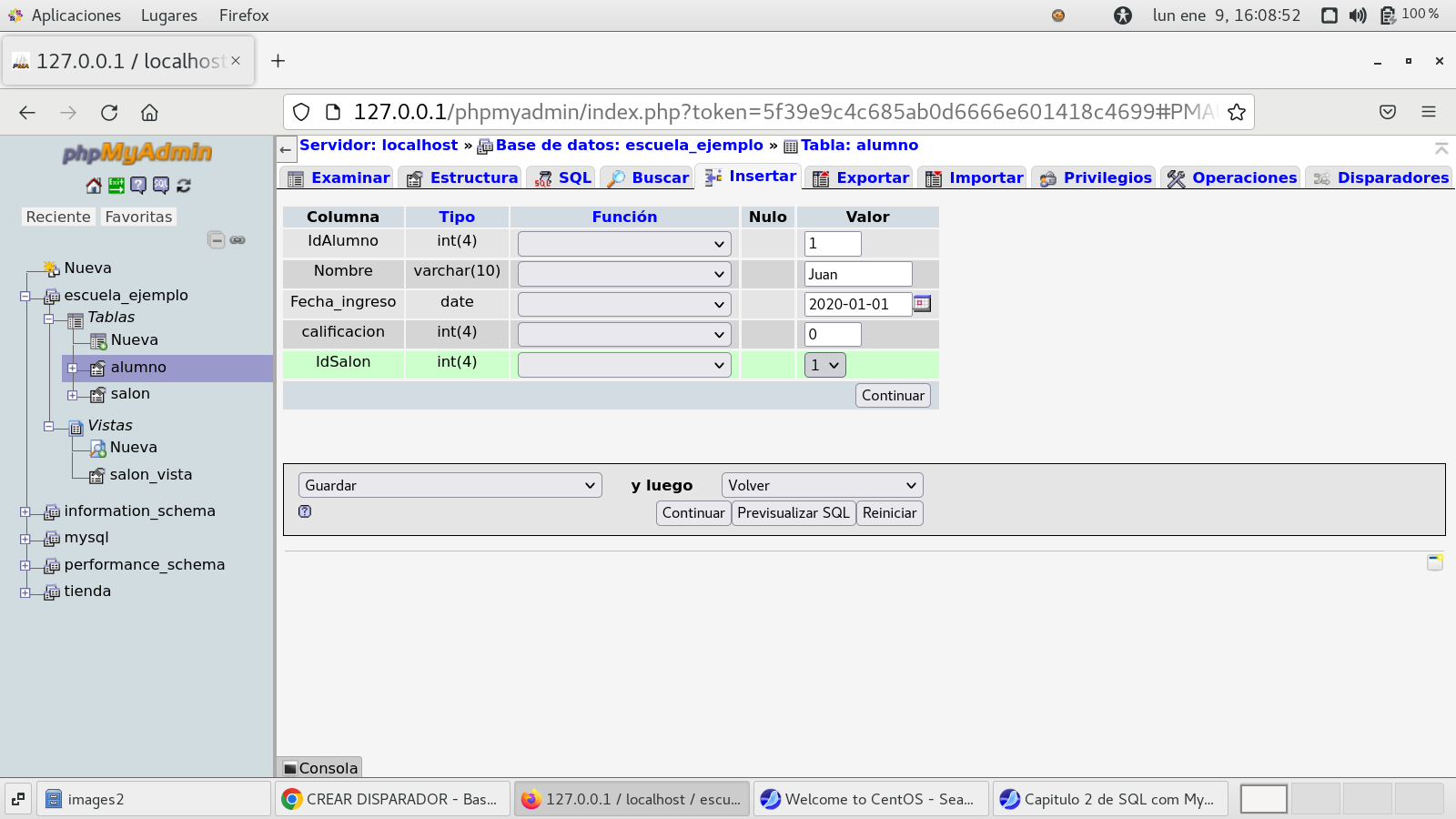1456x819 pixels.
Task: Switch to the Estructura tab
Action: click(x=462, y=177)
